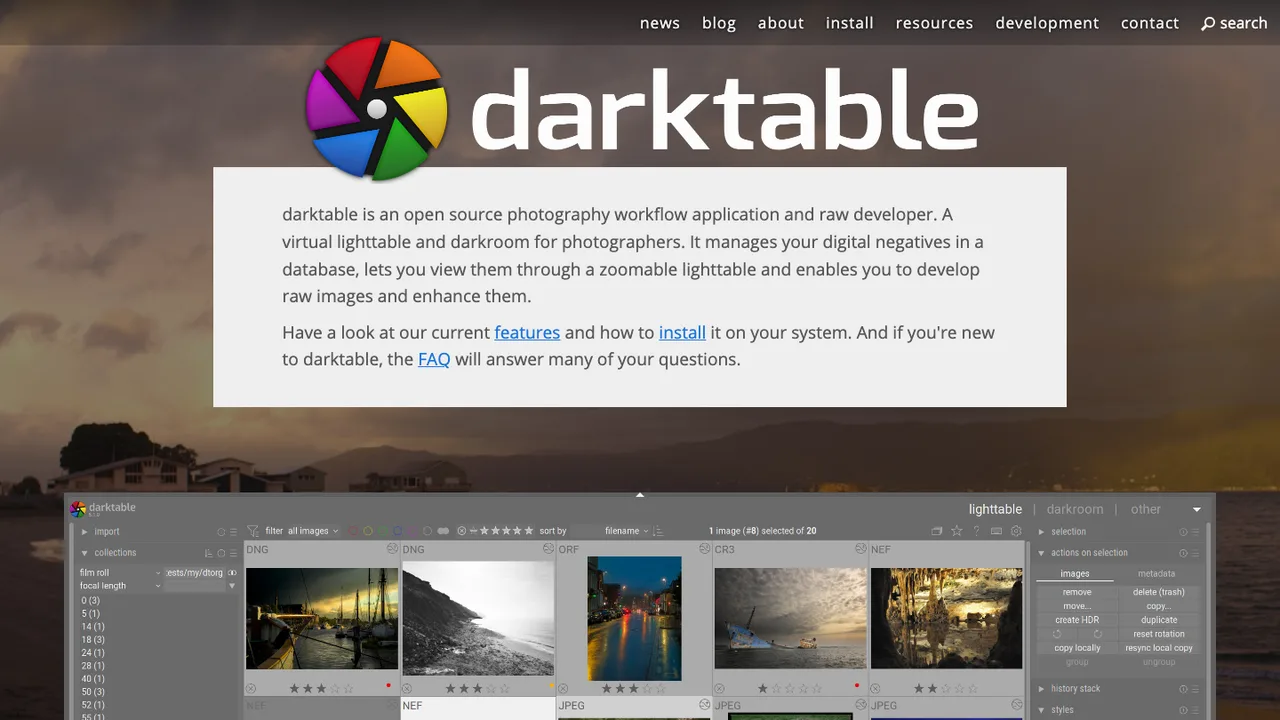Click the film roll folder browse icon

pos(232,573)
